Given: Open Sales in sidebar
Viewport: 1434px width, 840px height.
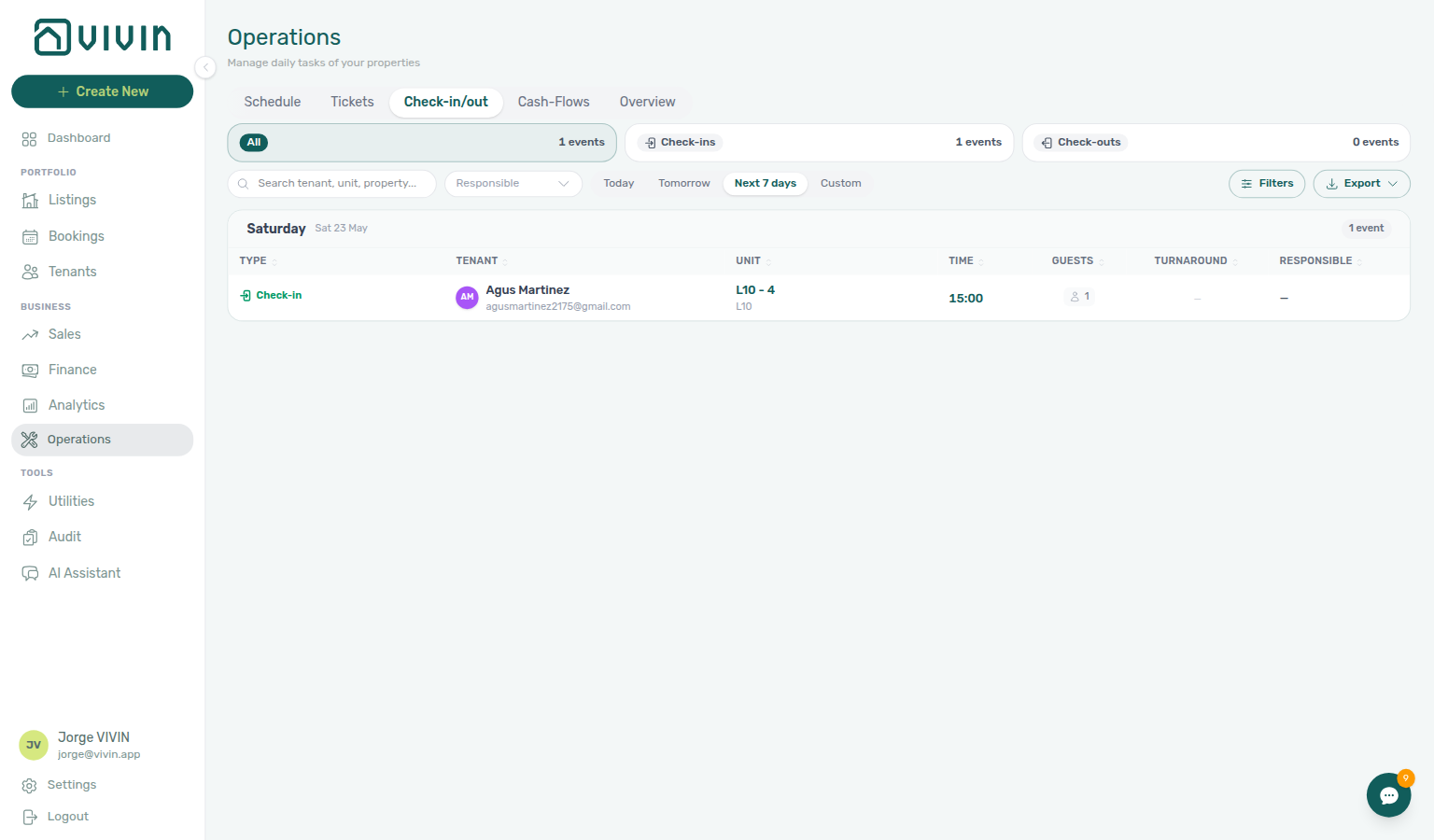Looking at the screenshot, I should tap(64, 334).
